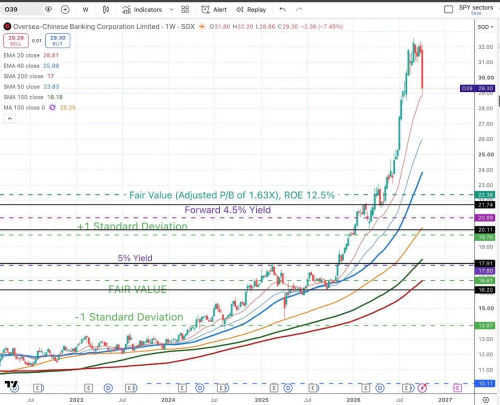Open the earnings E marker after 2026 label
Viewport: 500px width, 405px height.
(x=366, y=388)
